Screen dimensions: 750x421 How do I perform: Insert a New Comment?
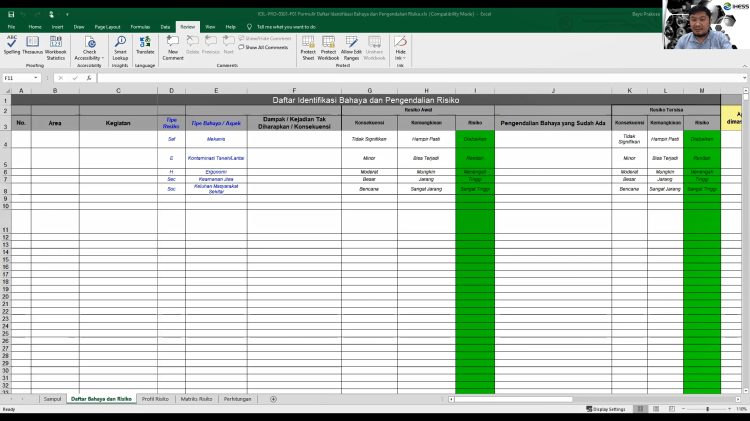pyautogui.click(x=173, y=45)
